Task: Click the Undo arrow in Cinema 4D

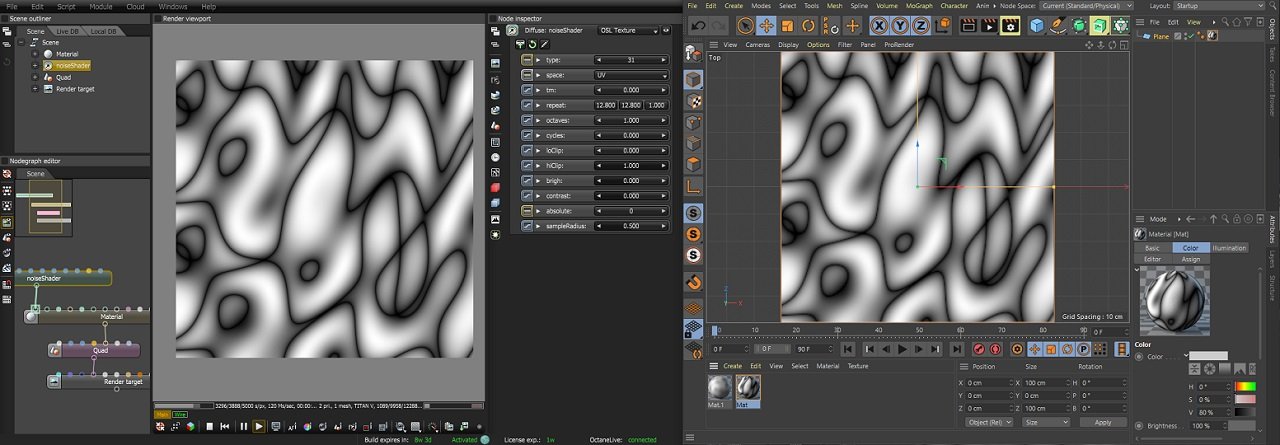Action: [x=699, y=26]
